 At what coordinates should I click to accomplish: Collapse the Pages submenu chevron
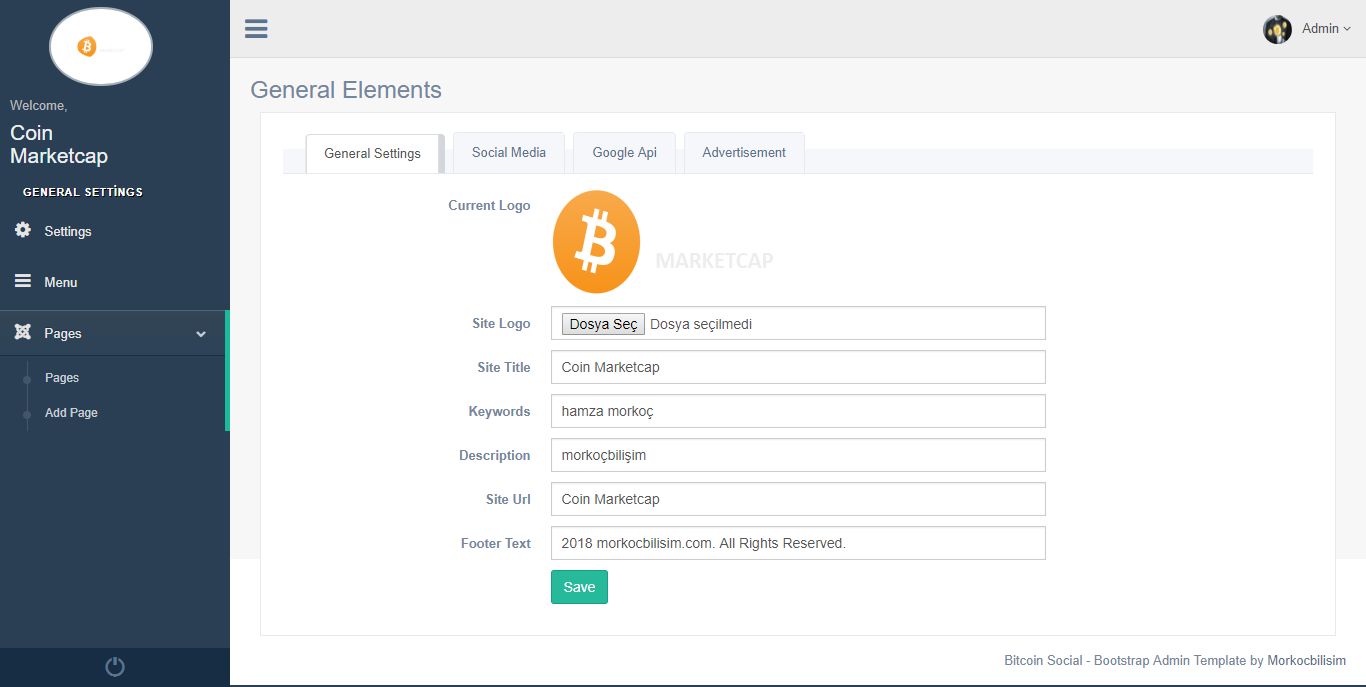[x=201, y=334]
